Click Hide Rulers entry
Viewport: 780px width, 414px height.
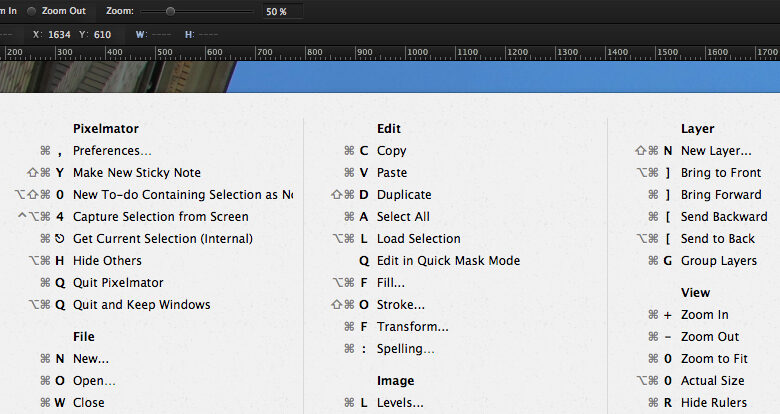click(x=713, y=403)
